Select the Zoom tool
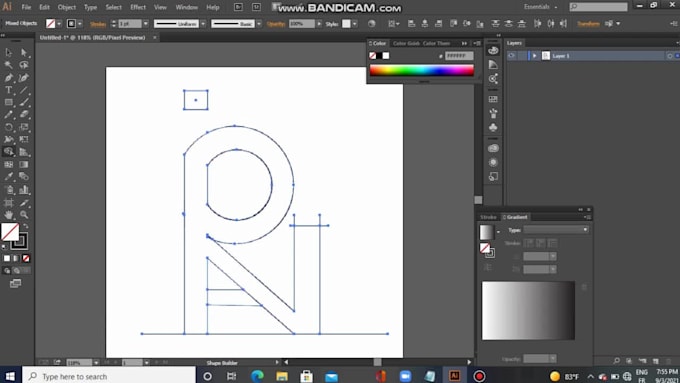Viewport: 680px width, 383px height. coord(24,215)
